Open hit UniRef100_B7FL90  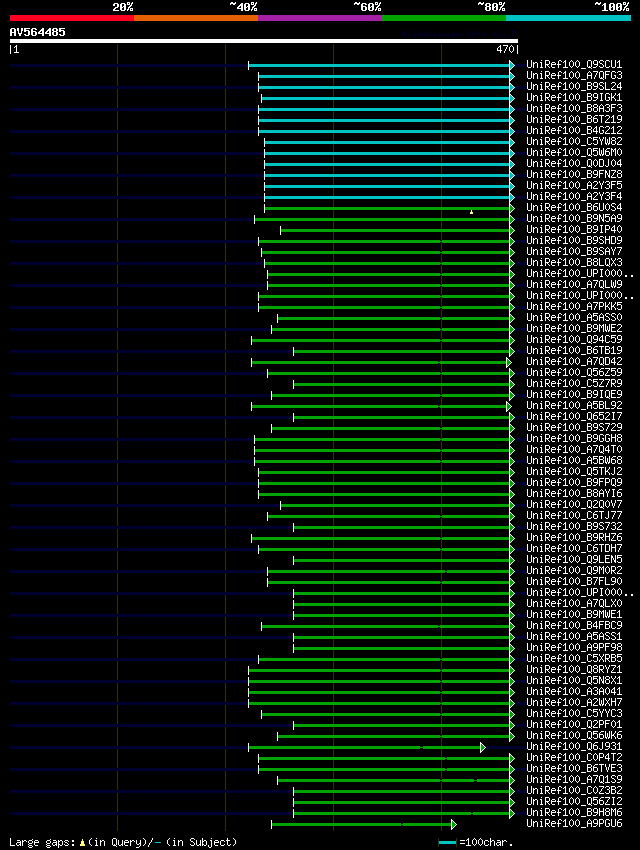[x=574, y=582]
